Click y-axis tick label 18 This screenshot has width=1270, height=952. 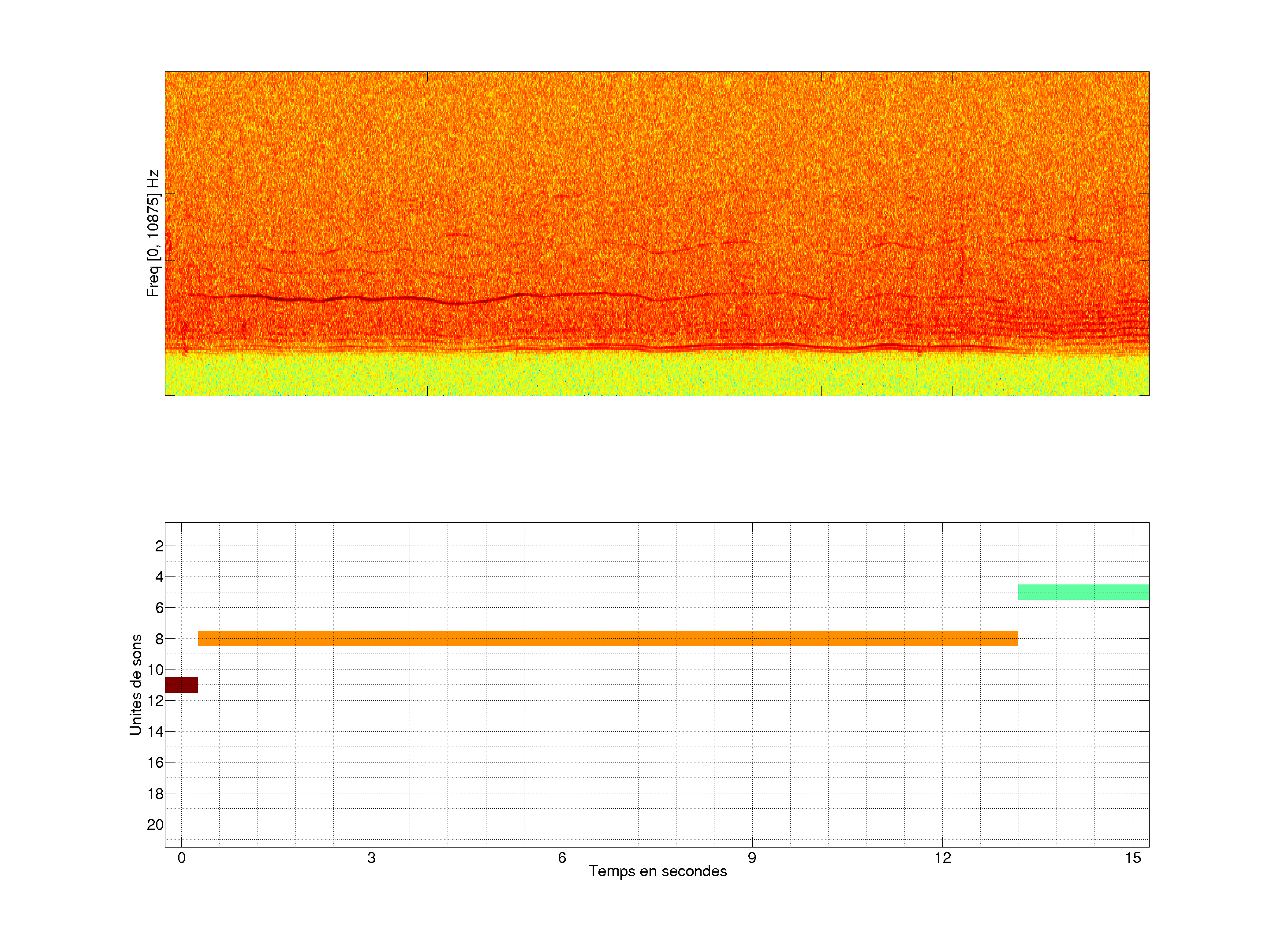pyautogui.click(x=155, y=794)
